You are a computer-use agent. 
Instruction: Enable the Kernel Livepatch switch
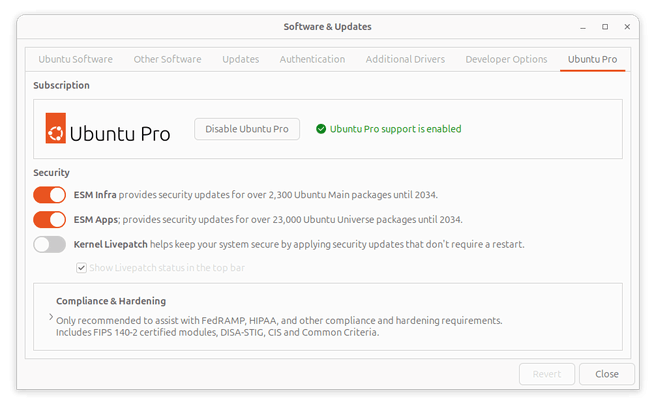[50, 244]
